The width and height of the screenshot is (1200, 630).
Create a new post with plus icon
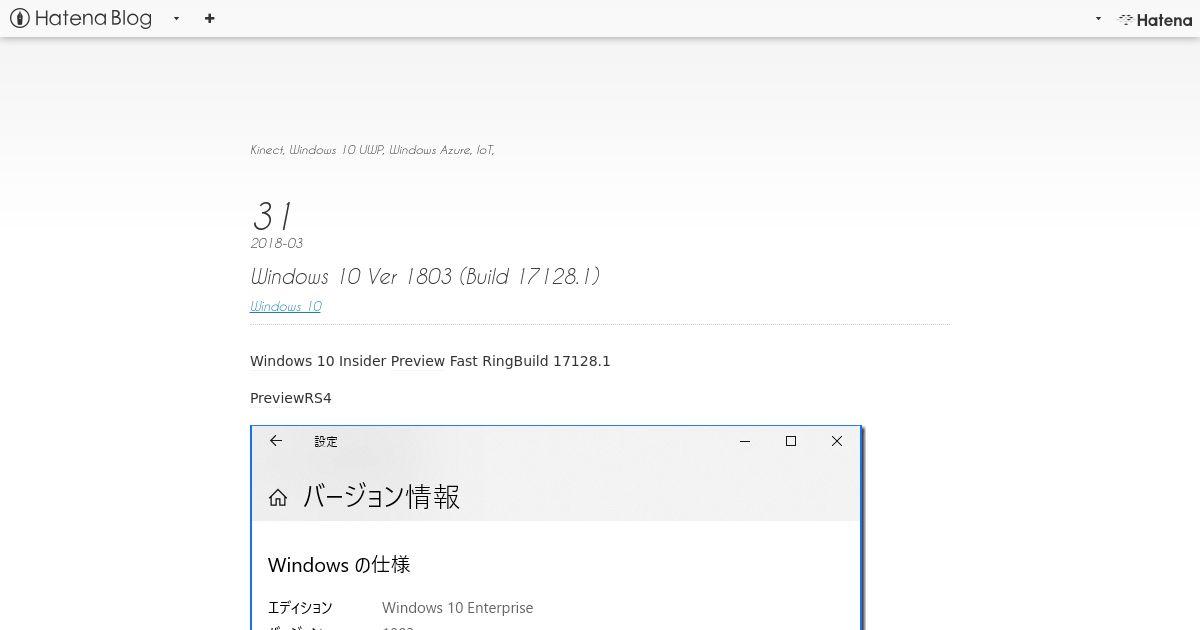pos(209,18)
